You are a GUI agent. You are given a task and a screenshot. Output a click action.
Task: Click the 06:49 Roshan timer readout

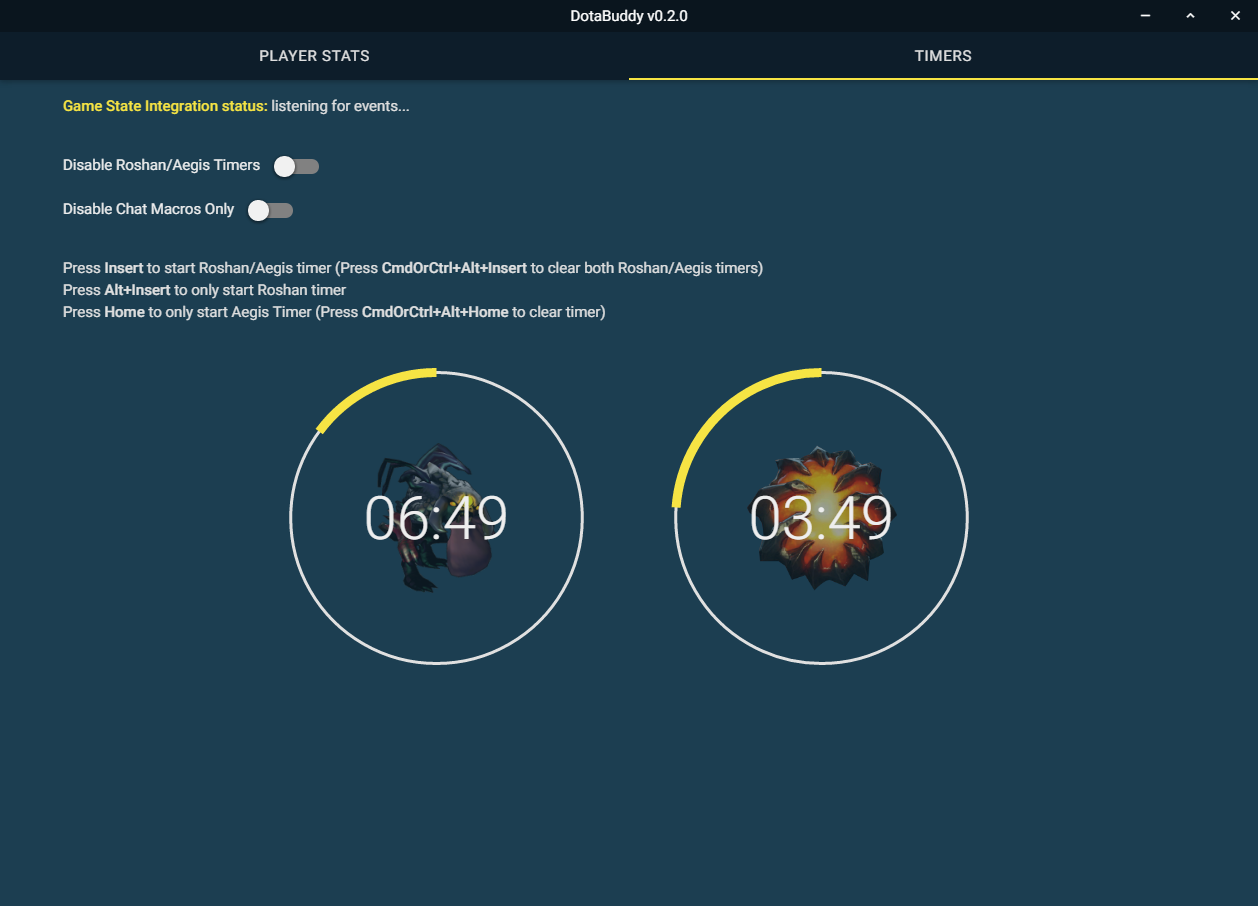click(x=436, y=519)
